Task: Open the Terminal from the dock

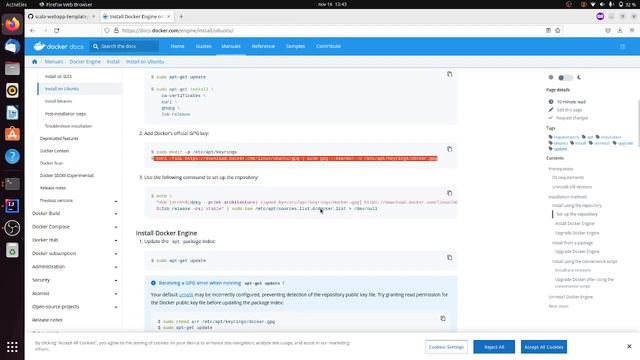Action: [x=12, y=184]
